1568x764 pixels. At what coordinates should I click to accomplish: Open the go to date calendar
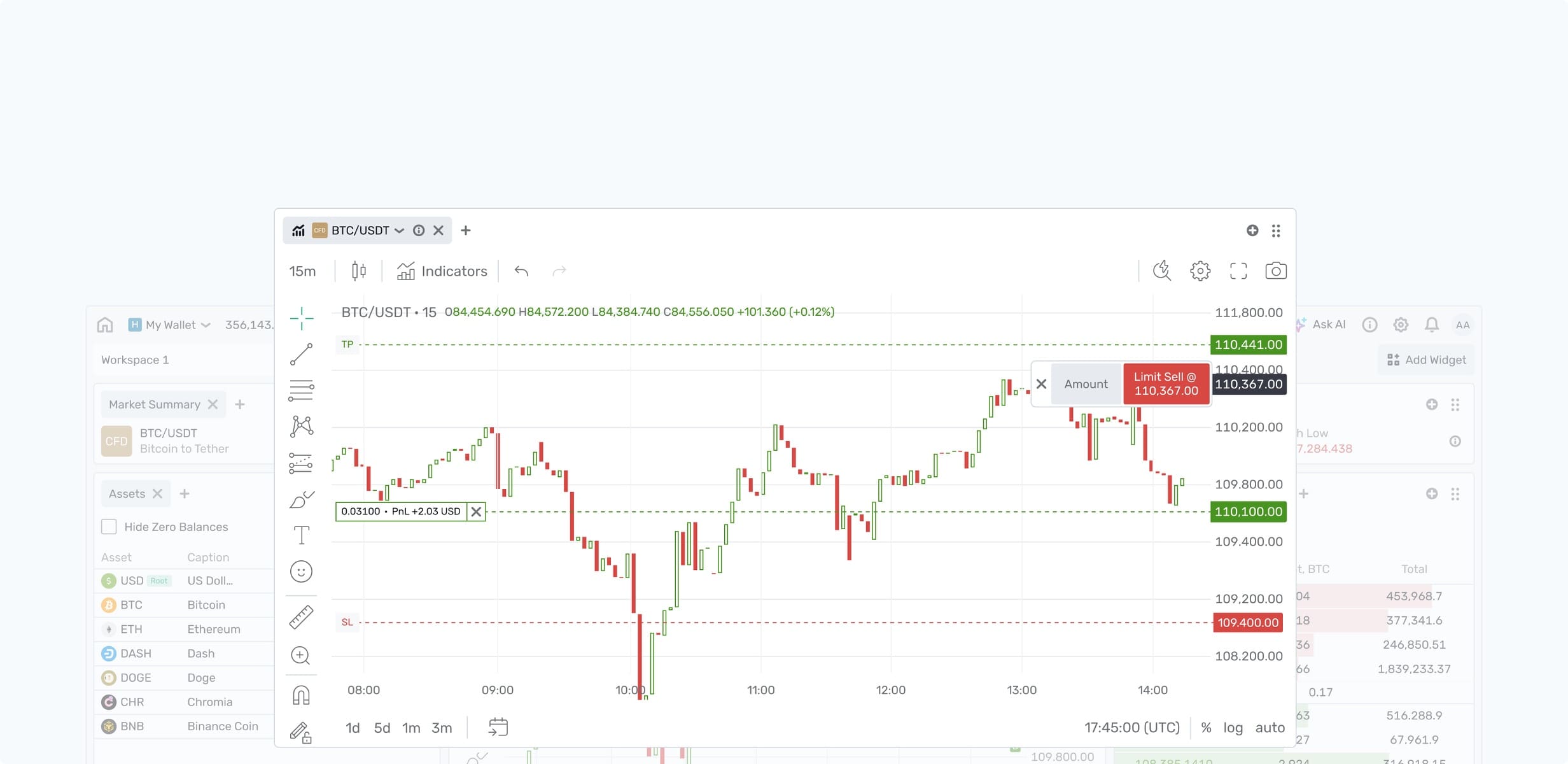pyautogui.click(x=498, y=727)
